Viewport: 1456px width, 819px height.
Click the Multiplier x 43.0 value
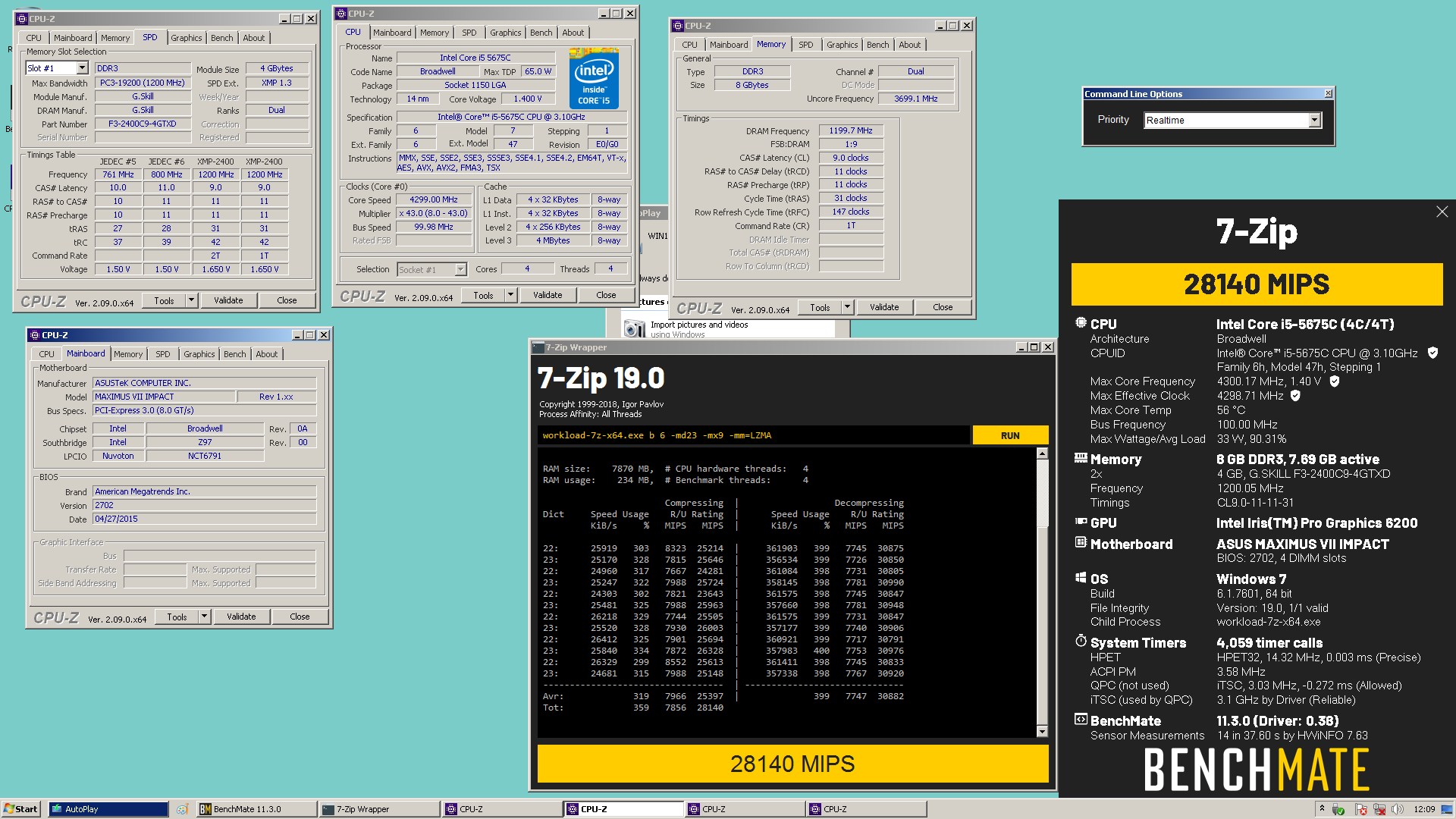coord(434,214)
